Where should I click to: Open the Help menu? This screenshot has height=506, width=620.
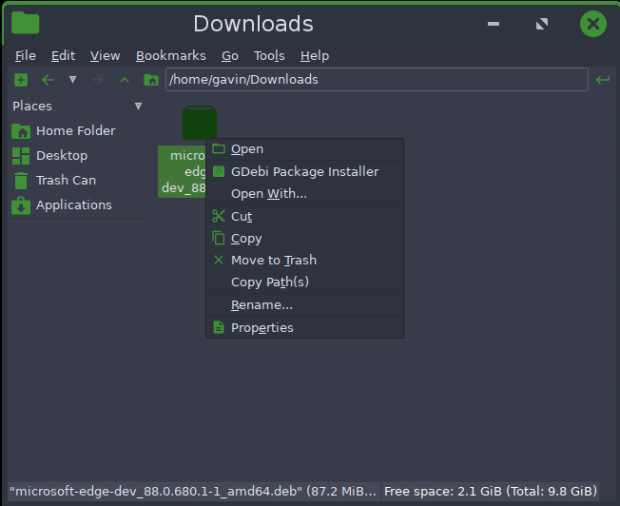point(314,56)
